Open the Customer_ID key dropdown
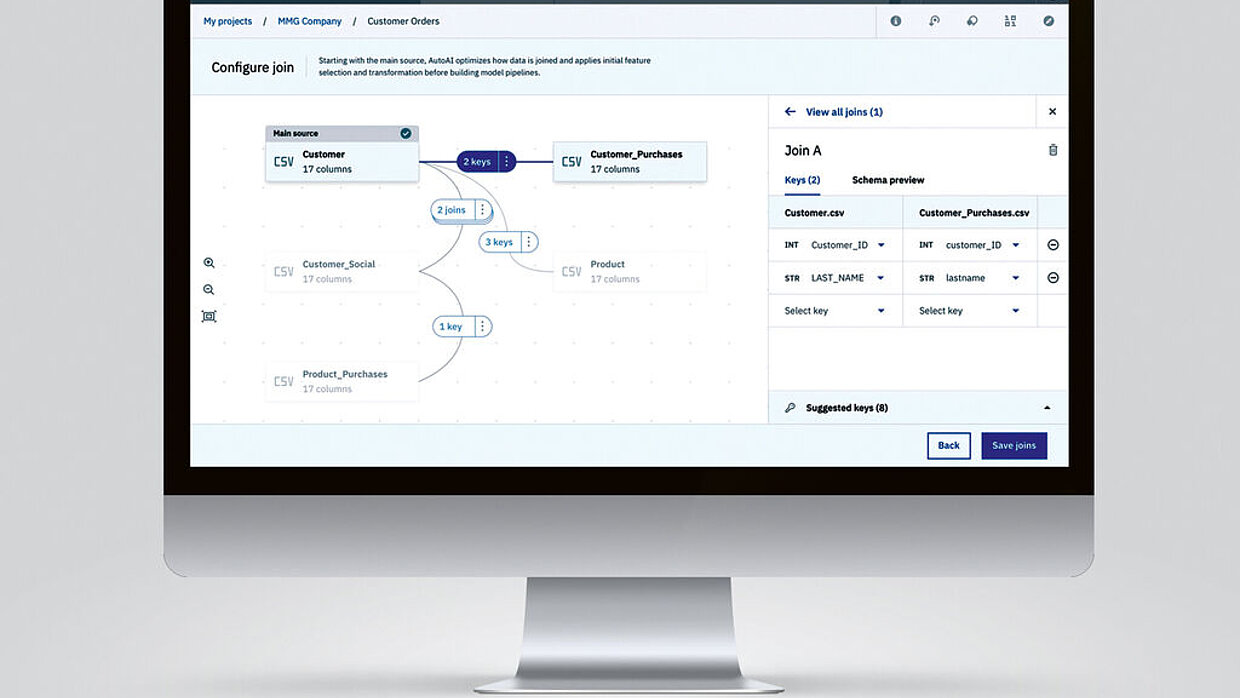 [x=881, y=245]
